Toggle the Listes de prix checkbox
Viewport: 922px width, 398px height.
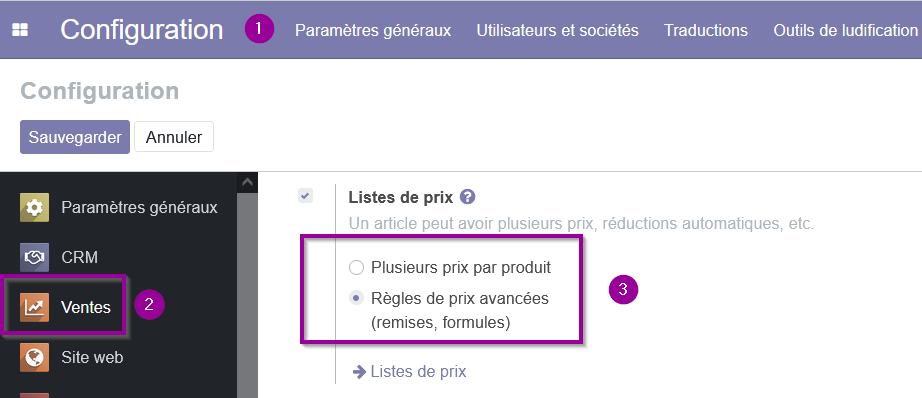[305, 196]
